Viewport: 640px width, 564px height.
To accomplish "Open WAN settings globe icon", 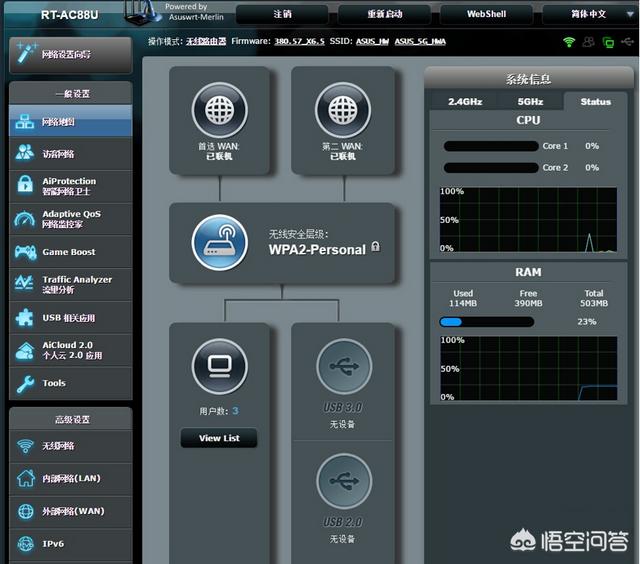I will click(x=26, y=511).
